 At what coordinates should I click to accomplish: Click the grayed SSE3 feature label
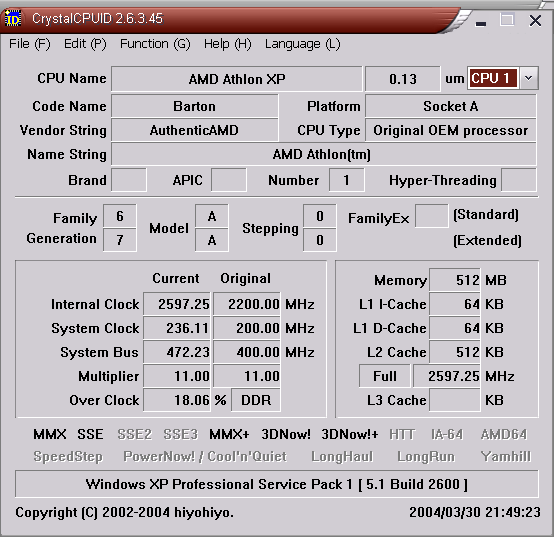pos(181,434)
